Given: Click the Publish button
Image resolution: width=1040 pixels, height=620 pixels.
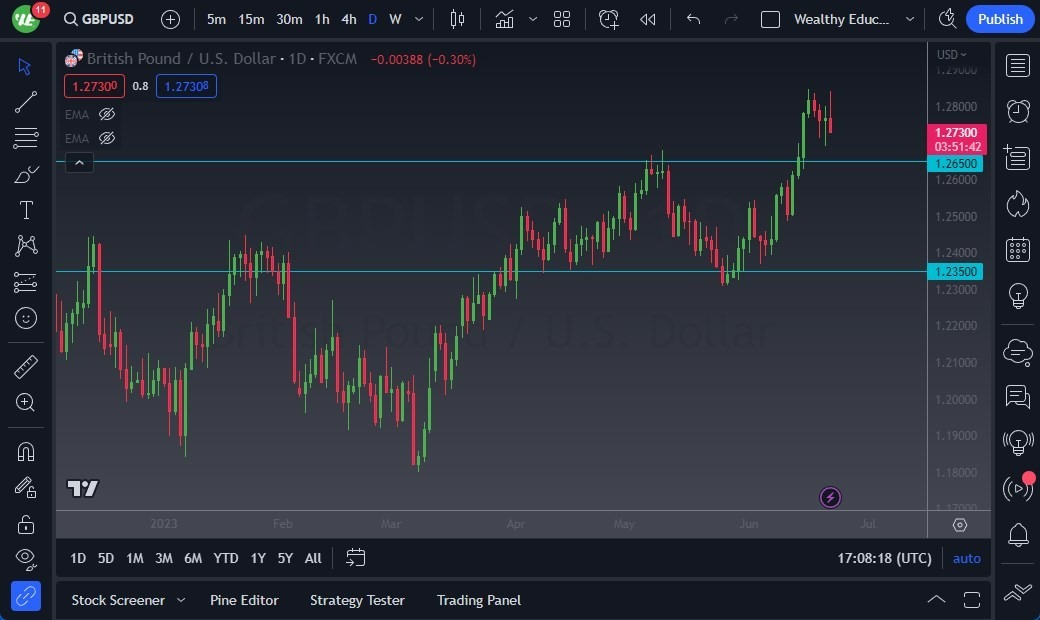Looking at the screenshot, I should click(x=999, y=19).
